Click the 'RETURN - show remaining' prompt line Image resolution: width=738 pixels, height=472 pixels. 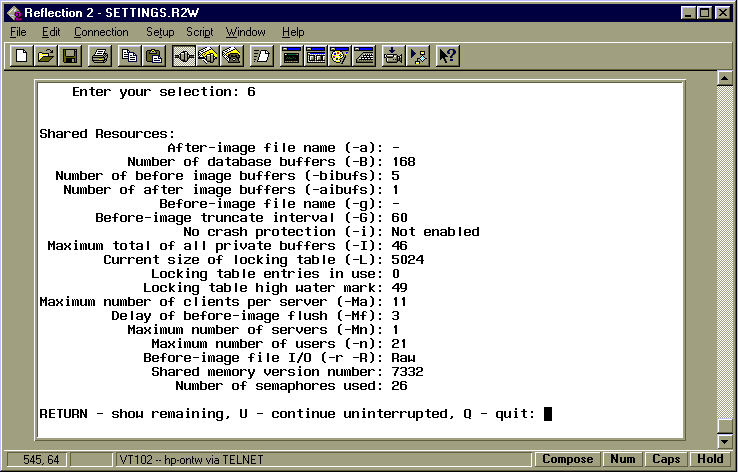click(x=287, y=414)
